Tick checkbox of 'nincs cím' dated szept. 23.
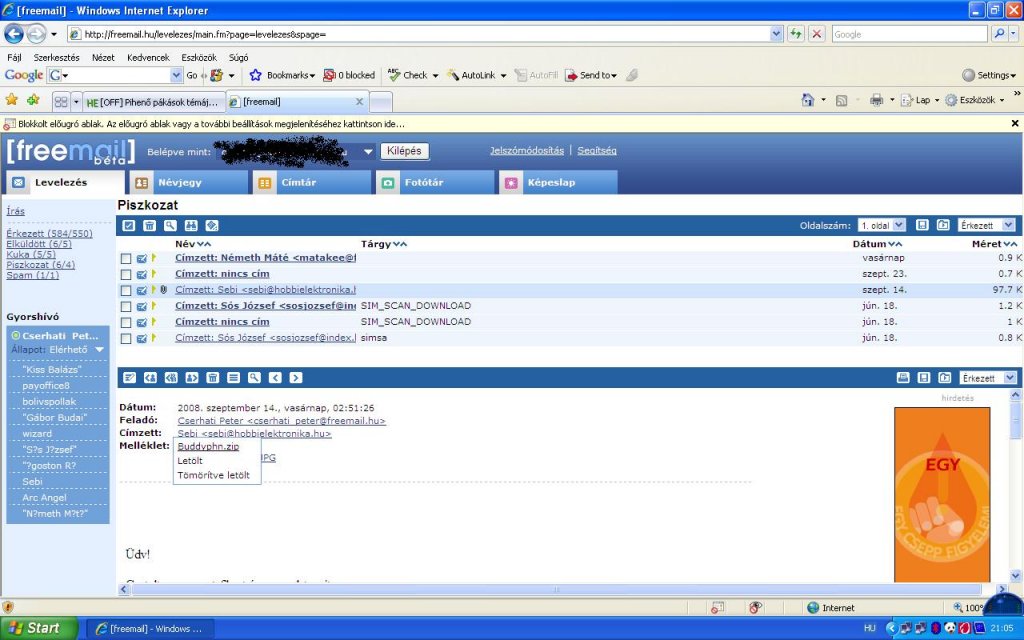The height and width of the screenshot is (640, 1024). click(126, 274)
